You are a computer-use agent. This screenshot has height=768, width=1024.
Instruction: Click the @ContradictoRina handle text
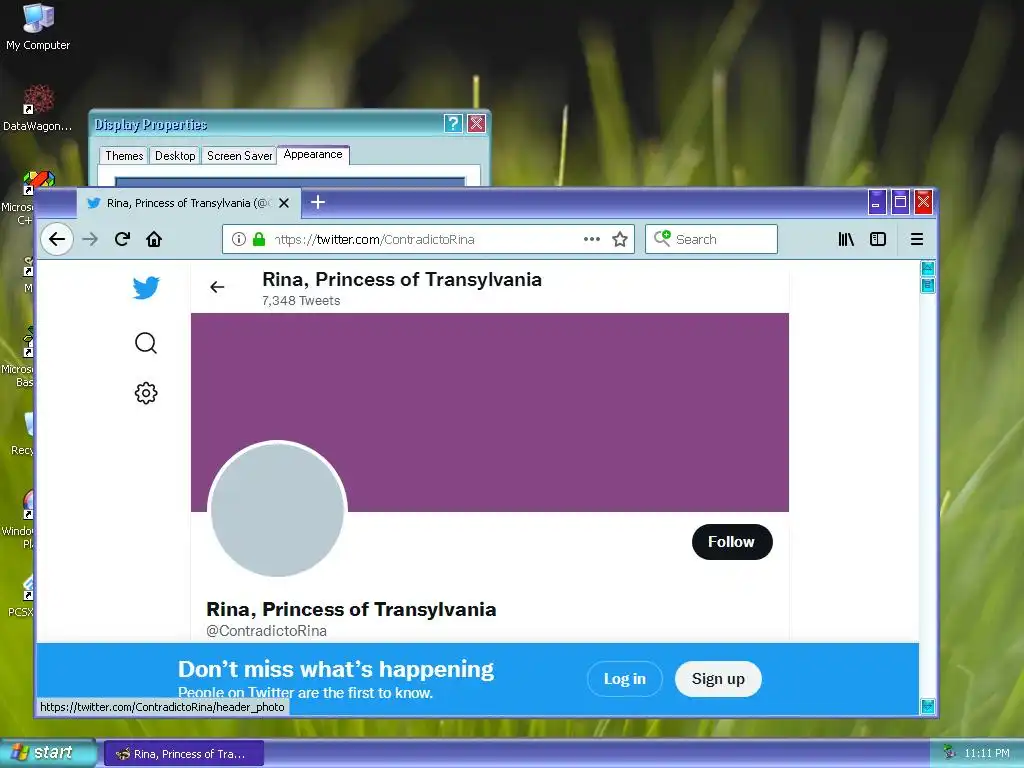tap(266, 630)
